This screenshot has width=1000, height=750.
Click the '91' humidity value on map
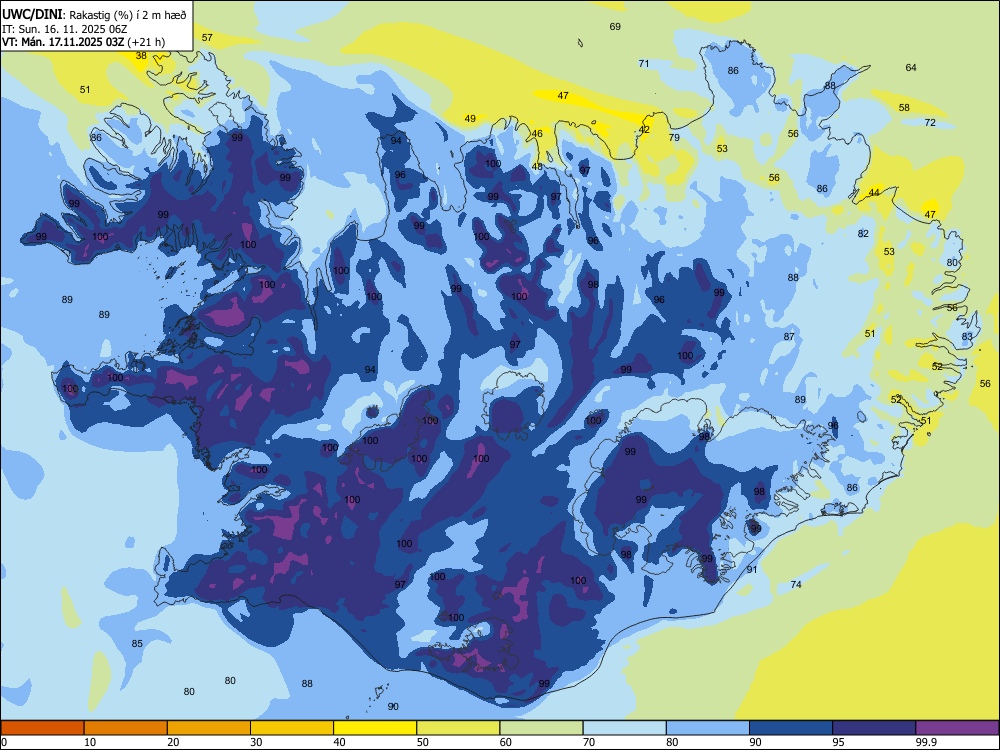coord(752,570)
